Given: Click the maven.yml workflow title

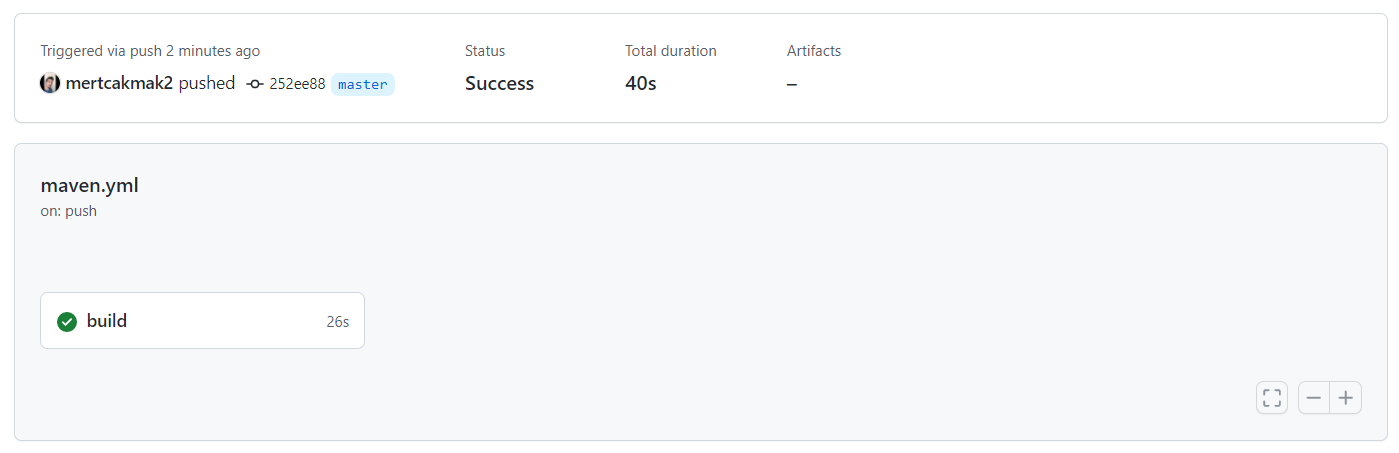Looking at the screenshot, I should pyautogui.click(x=89, y=185).
